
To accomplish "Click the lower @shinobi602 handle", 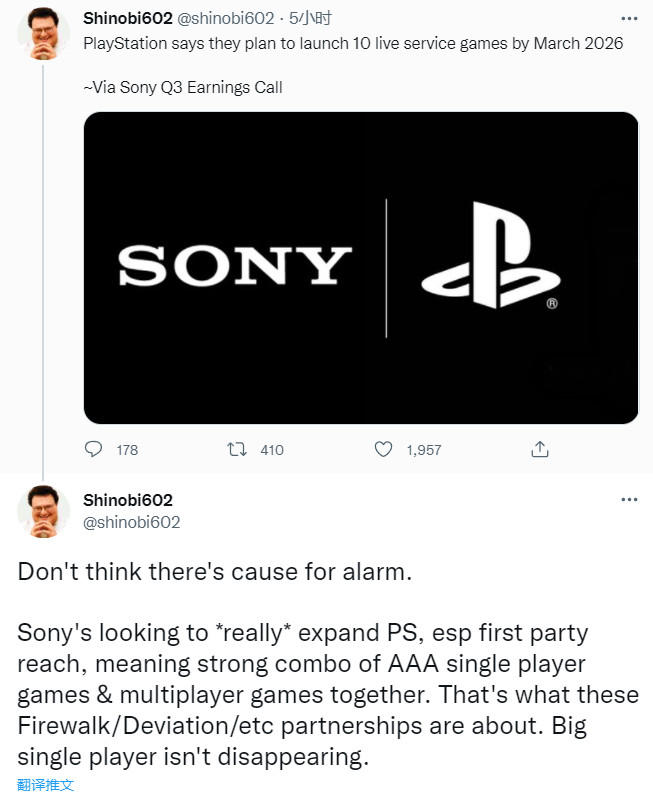I will click(132, 522).
